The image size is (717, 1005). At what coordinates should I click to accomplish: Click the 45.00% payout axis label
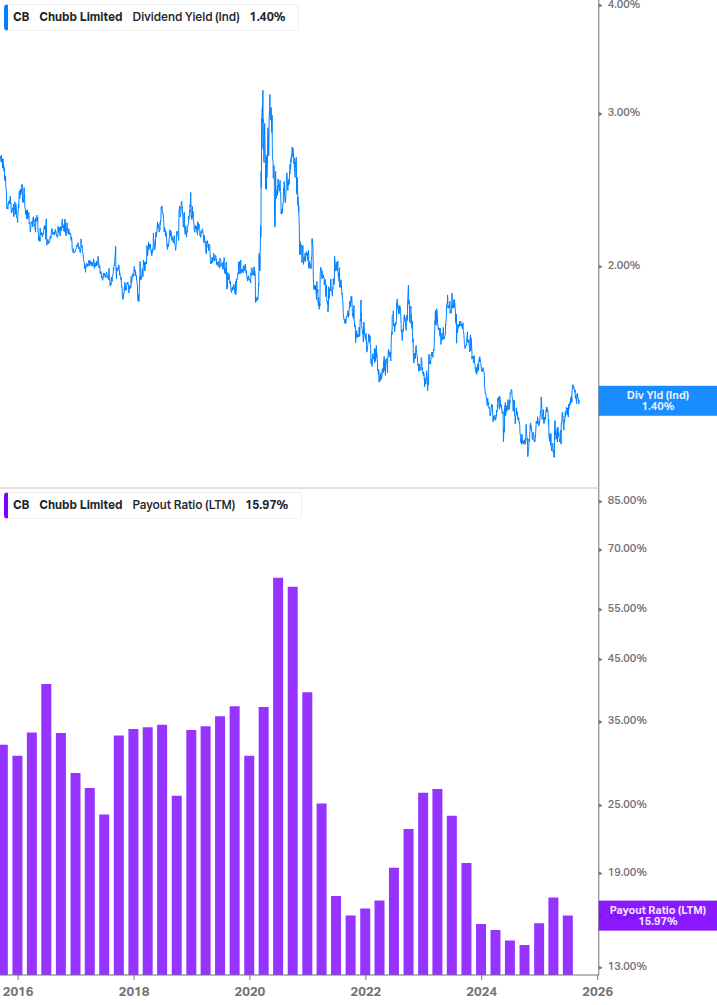click(627, 658)
